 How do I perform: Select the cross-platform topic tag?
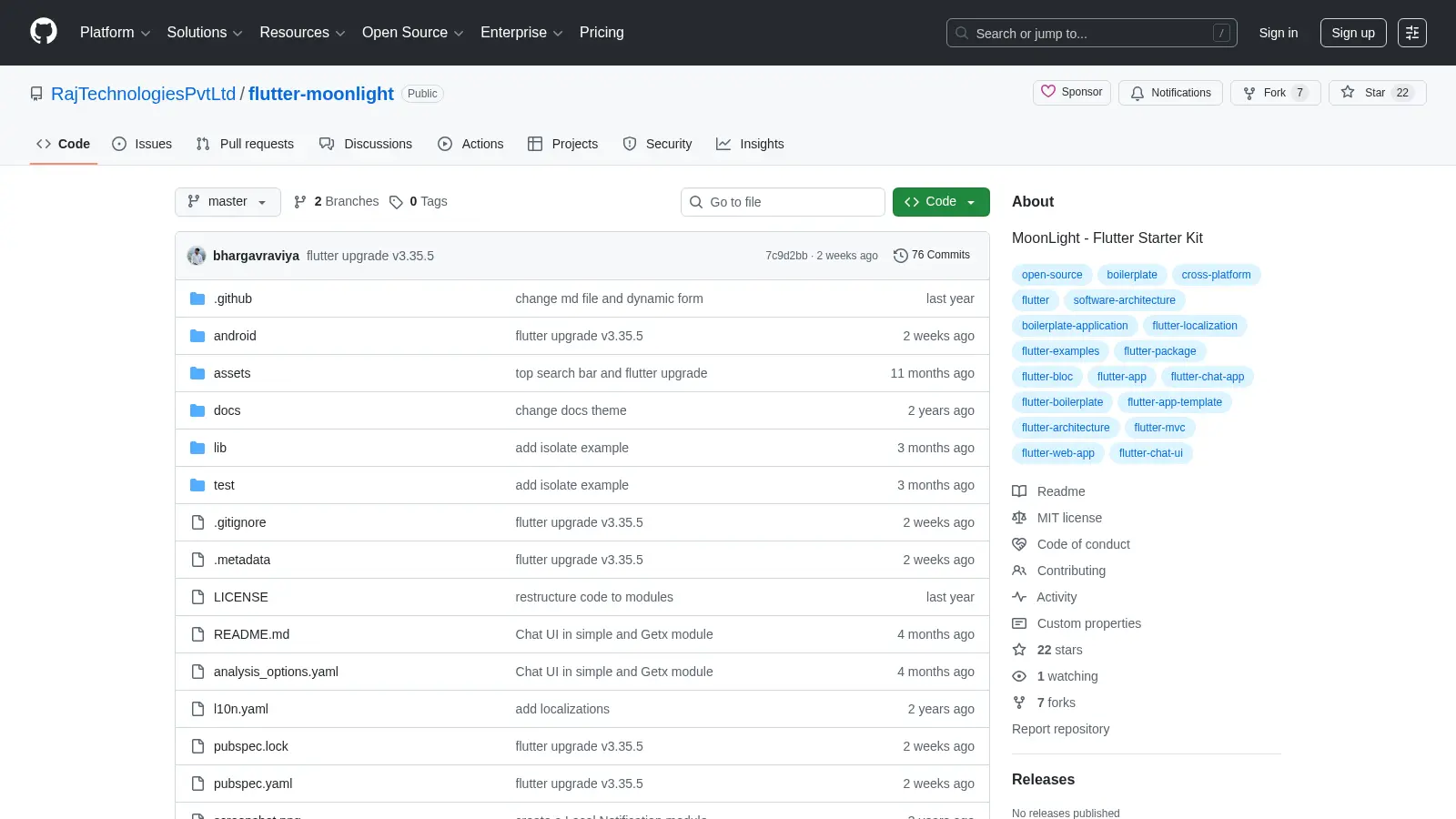click(x=1216, y=275)
